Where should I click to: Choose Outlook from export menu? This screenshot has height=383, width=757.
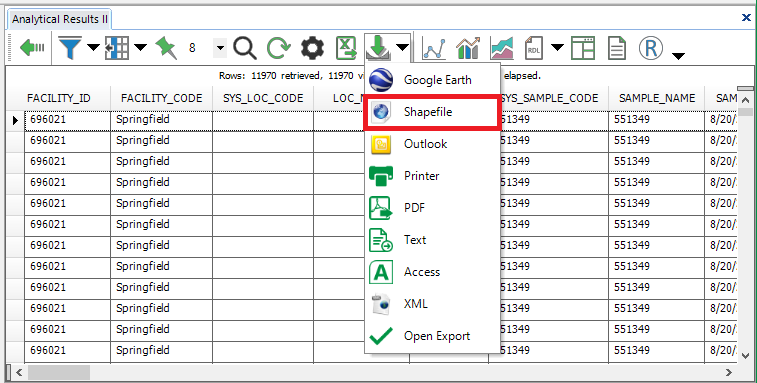pos(432,144)
